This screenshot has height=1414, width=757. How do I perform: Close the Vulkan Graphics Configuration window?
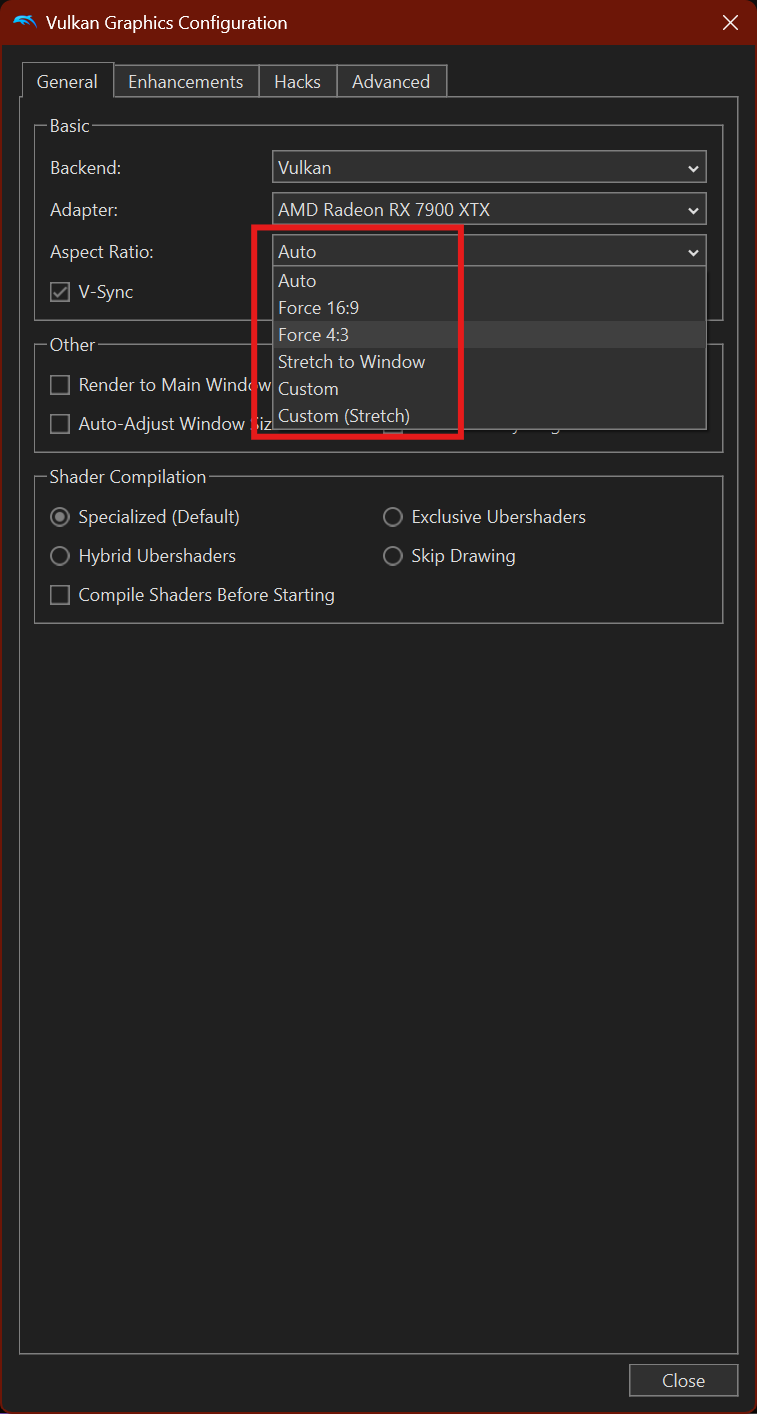click(731, 22)
